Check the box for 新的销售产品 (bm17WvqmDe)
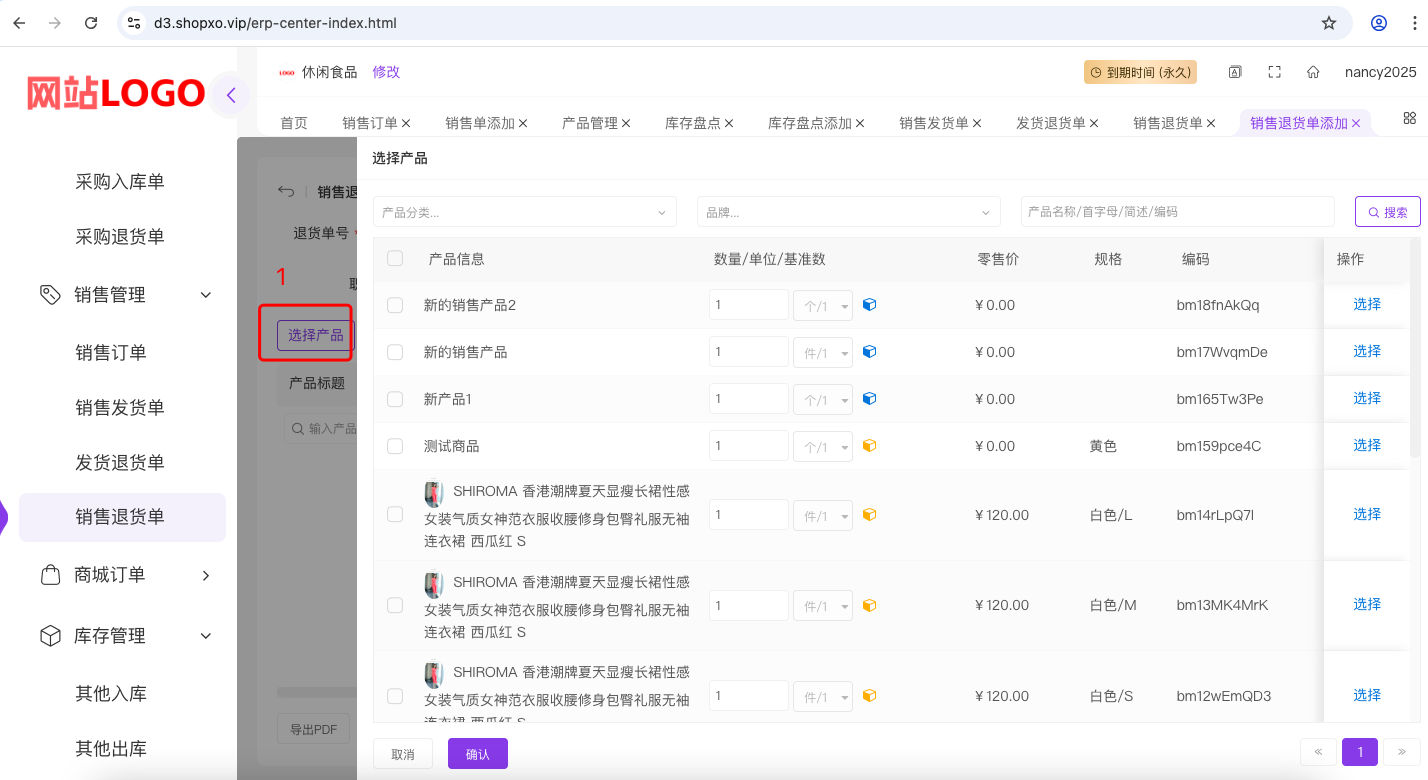 pos(395,352)
